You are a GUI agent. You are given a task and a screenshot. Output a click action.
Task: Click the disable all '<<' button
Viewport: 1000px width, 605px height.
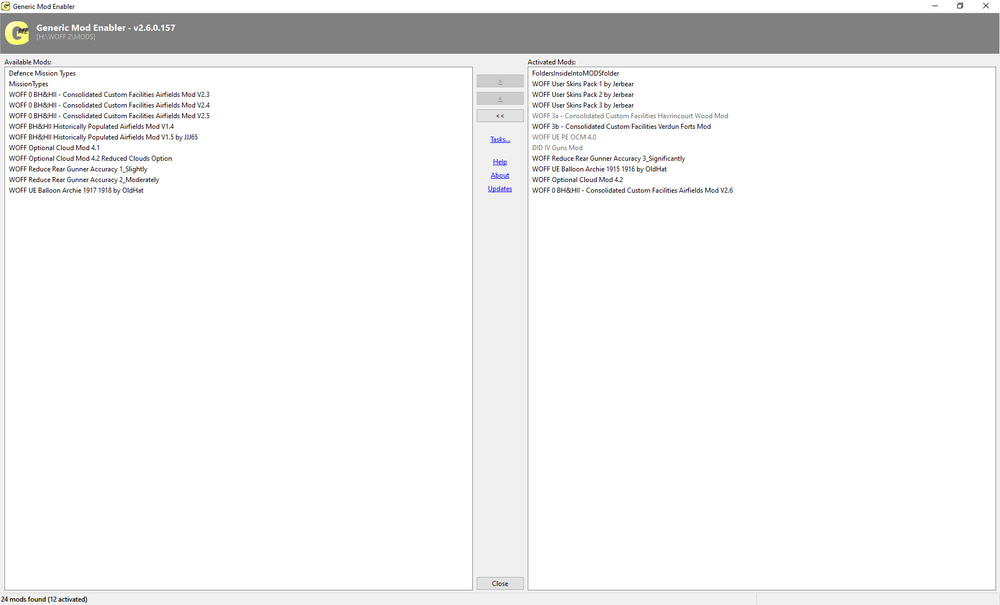(500, 115)
